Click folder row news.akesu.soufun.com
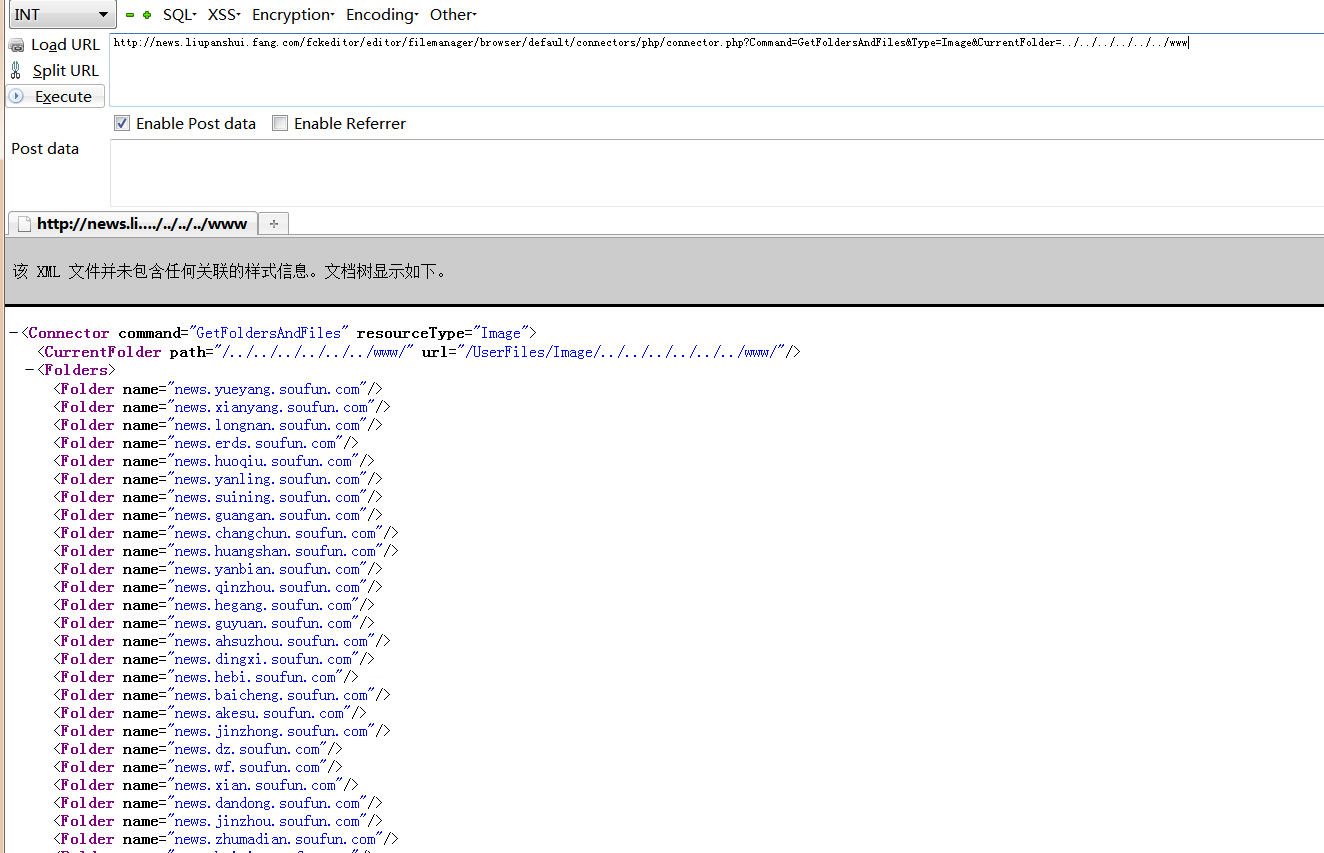1324x853 pixels. coord(210,713)
